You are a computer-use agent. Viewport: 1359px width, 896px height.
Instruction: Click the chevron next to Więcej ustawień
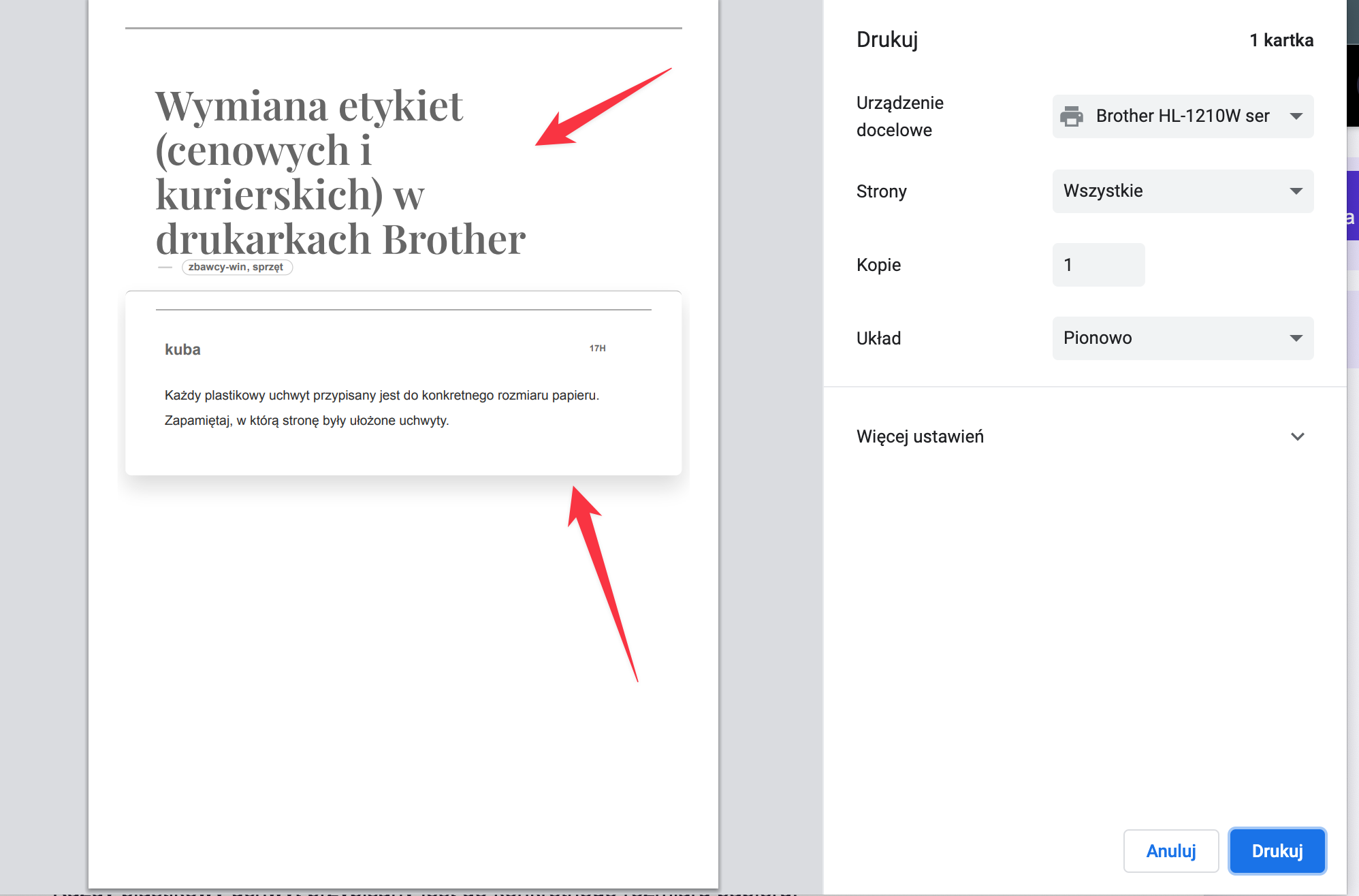click(1297, 436)
